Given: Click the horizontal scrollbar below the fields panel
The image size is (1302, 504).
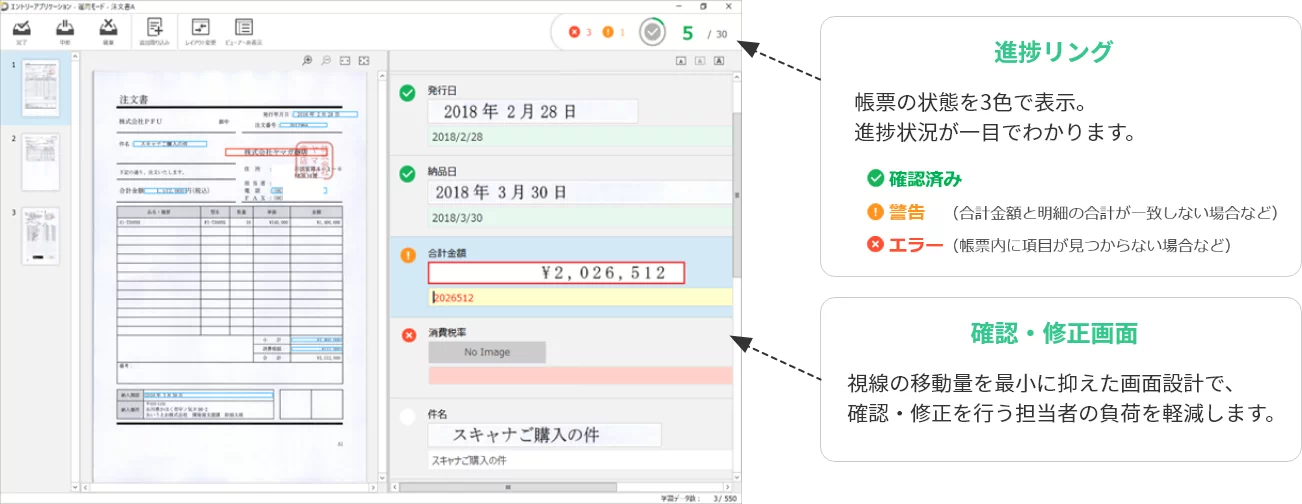Looking at the screenshot, I should point(510,487).
